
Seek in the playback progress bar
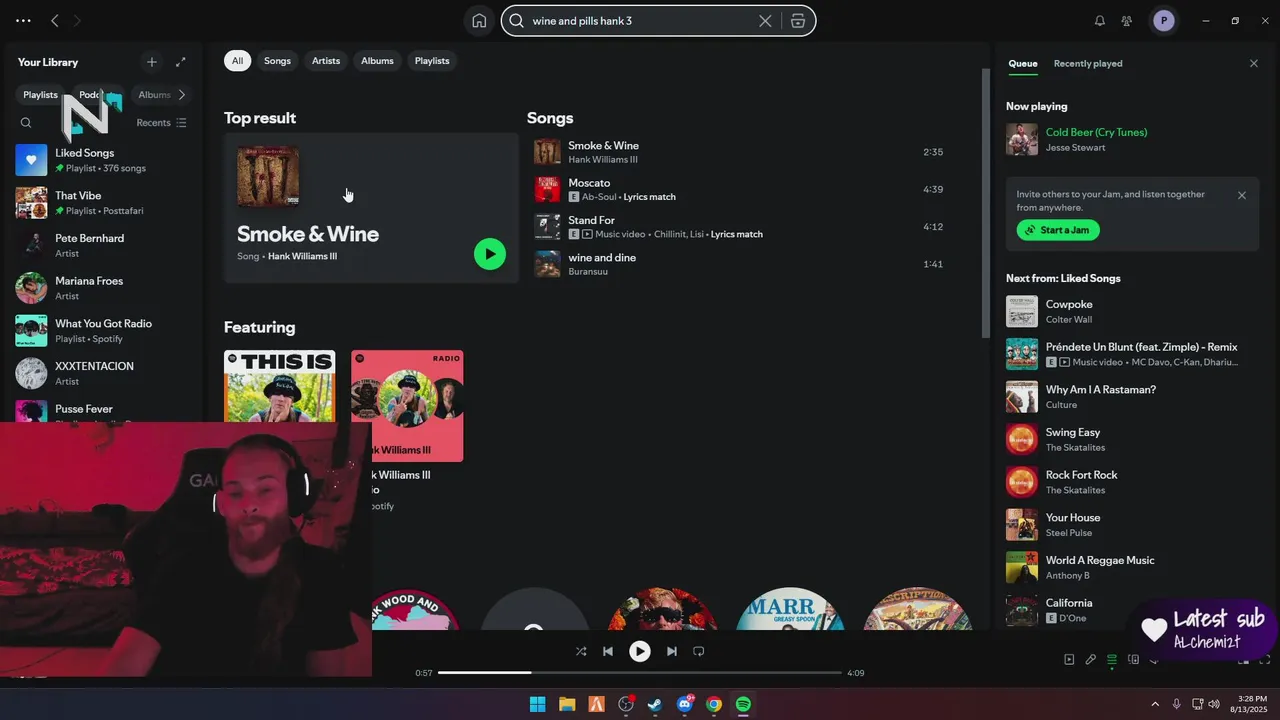click(640, 673)
